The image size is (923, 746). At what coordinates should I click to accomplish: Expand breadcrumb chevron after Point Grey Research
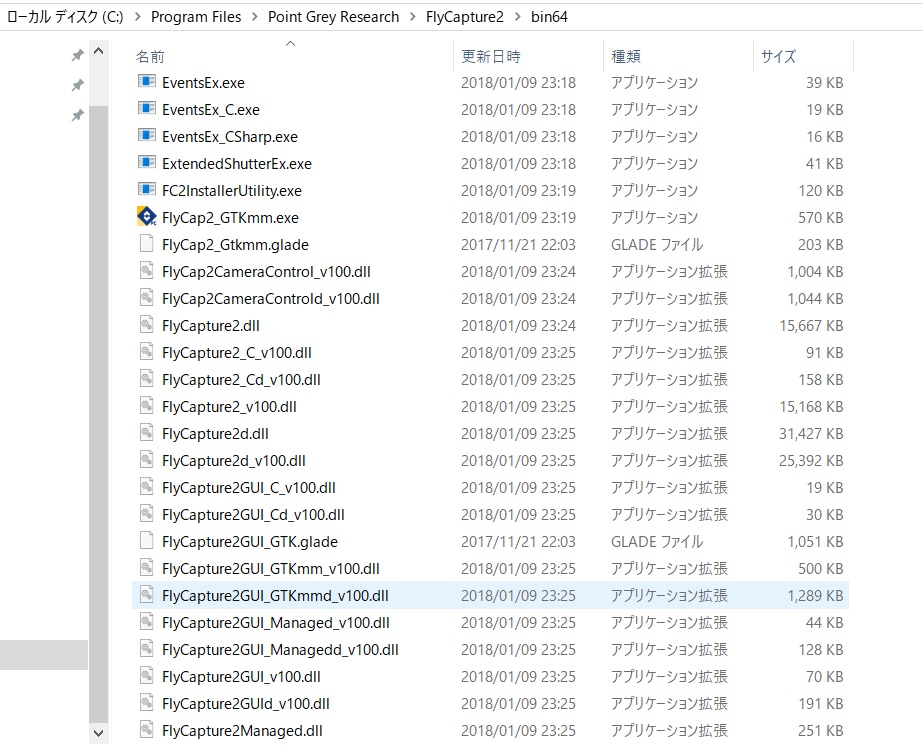pyautogui.click(x=412, y=16)
